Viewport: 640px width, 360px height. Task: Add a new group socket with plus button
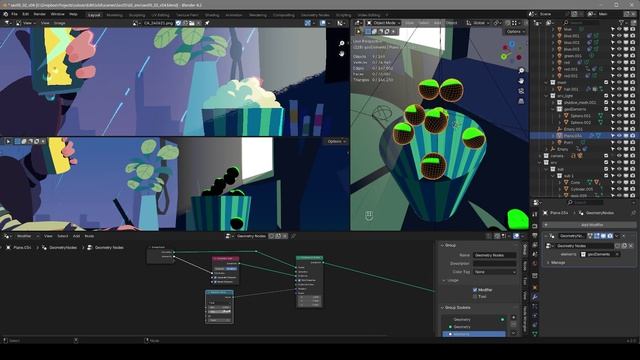click(513, 318)
